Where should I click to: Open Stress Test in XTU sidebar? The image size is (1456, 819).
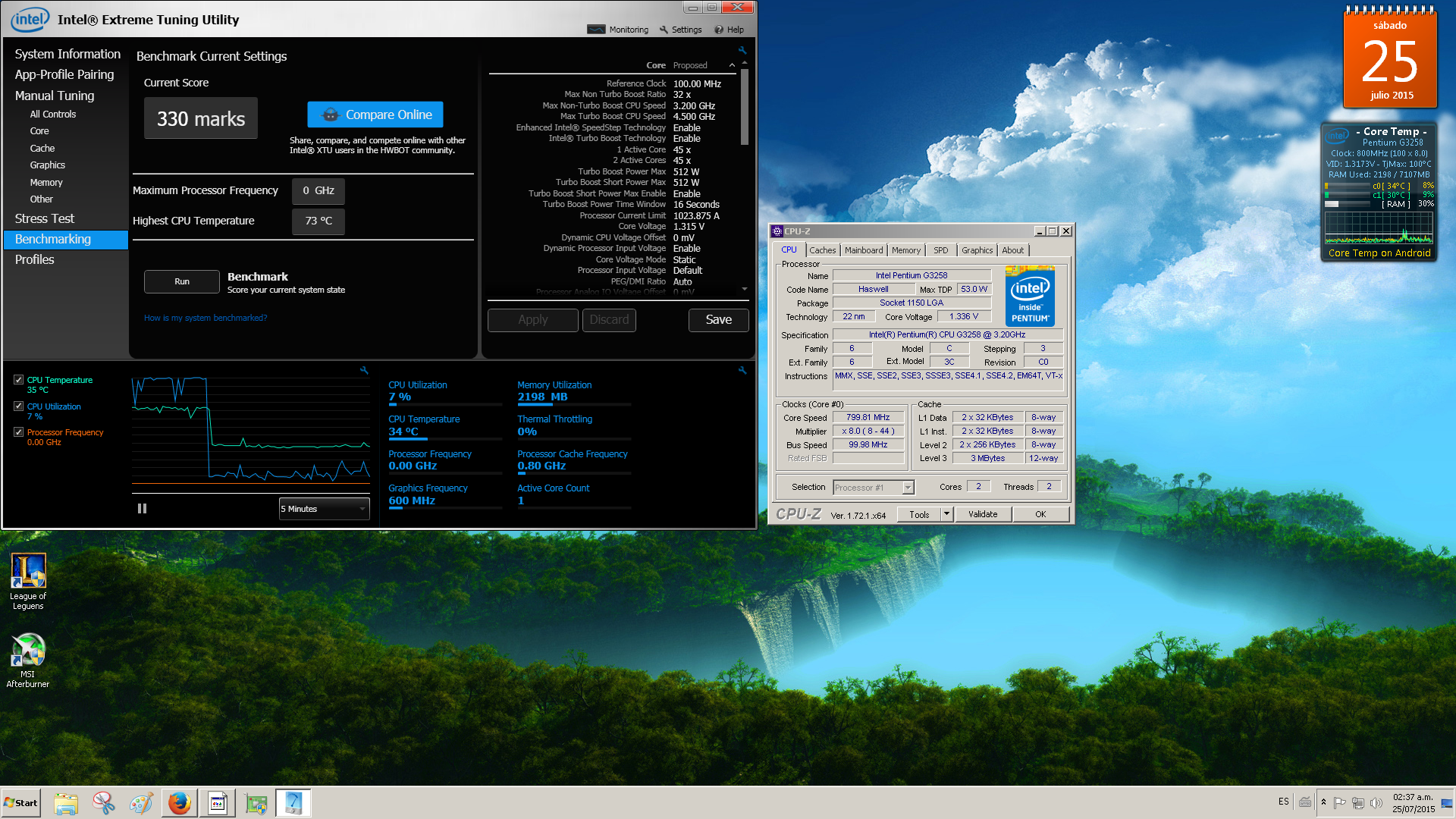tap(45, 218)
